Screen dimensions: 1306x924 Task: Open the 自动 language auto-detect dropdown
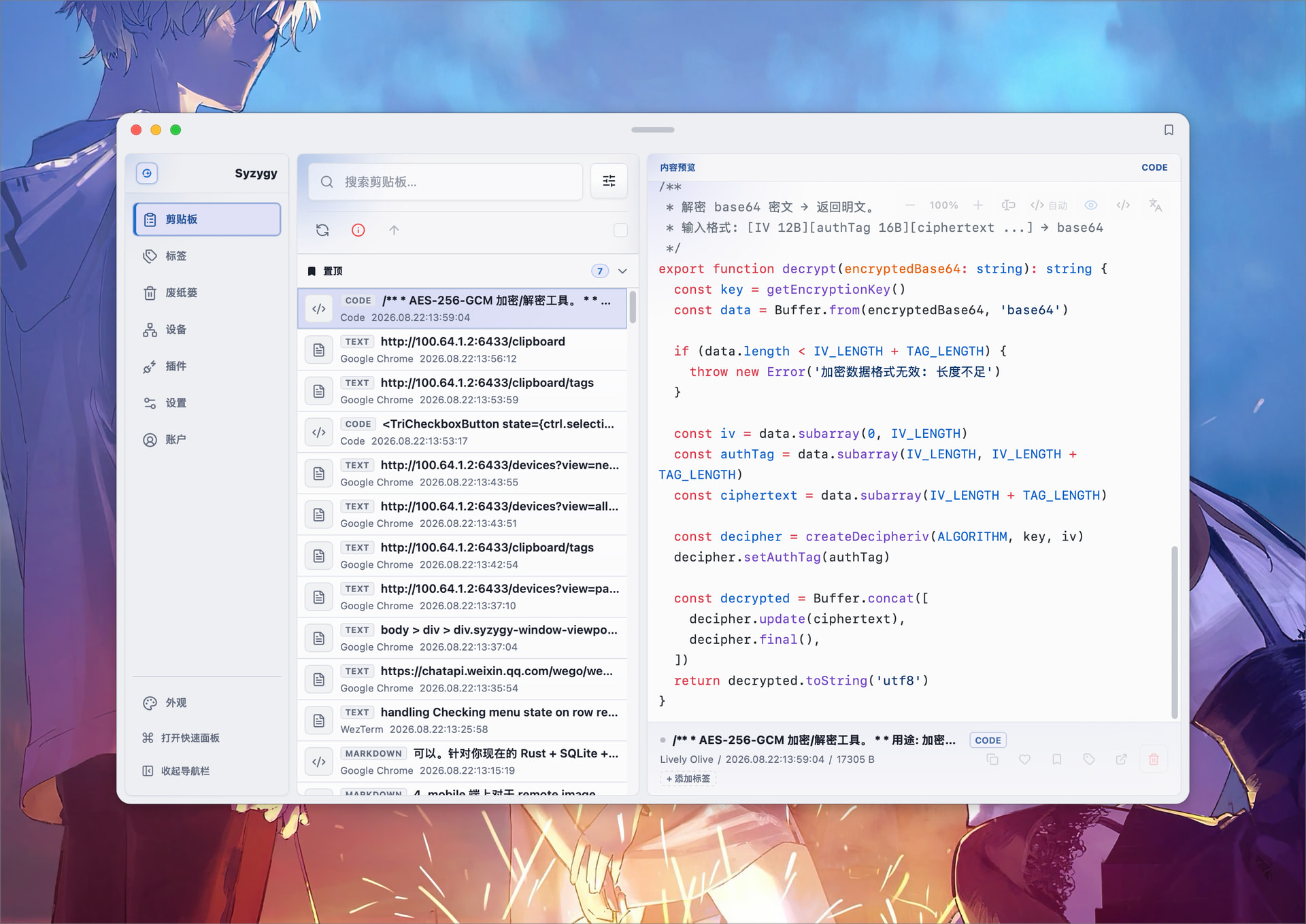(x=1049, y=205)
